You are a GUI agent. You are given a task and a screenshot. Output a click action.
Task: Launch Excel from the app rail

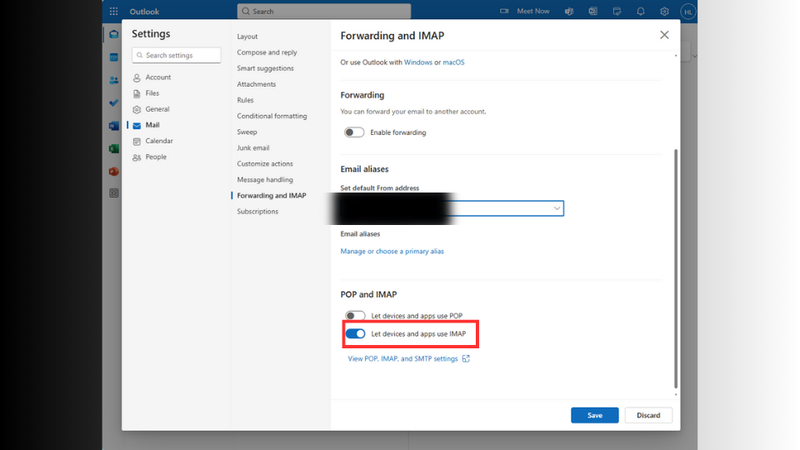point(114,148)
